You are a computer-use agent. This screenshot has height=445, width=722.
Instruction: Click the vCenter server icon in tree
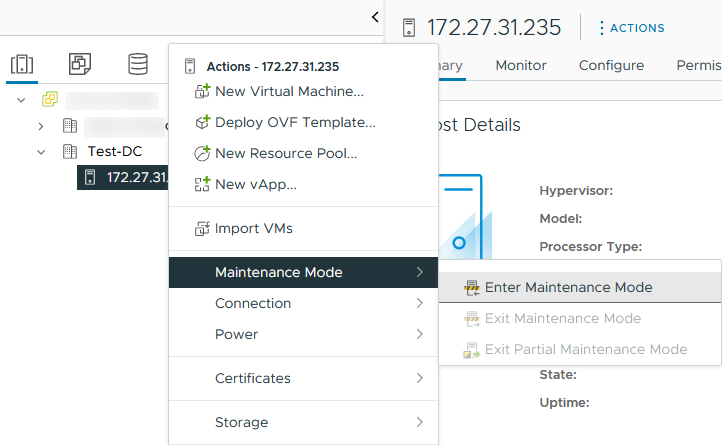[x=50, y=99]
